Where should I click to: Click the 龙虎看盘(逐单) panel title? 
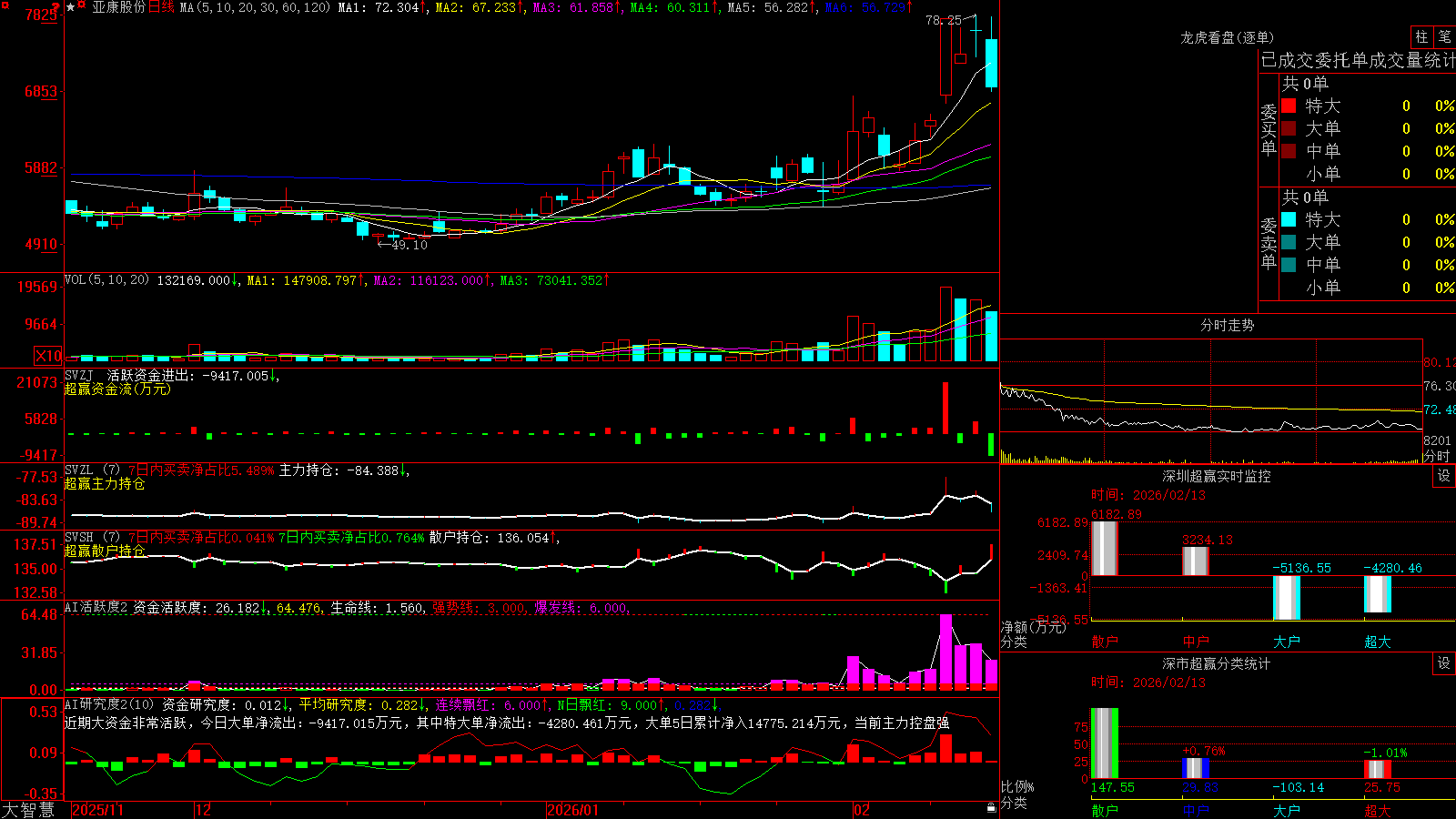(1227, 37)
